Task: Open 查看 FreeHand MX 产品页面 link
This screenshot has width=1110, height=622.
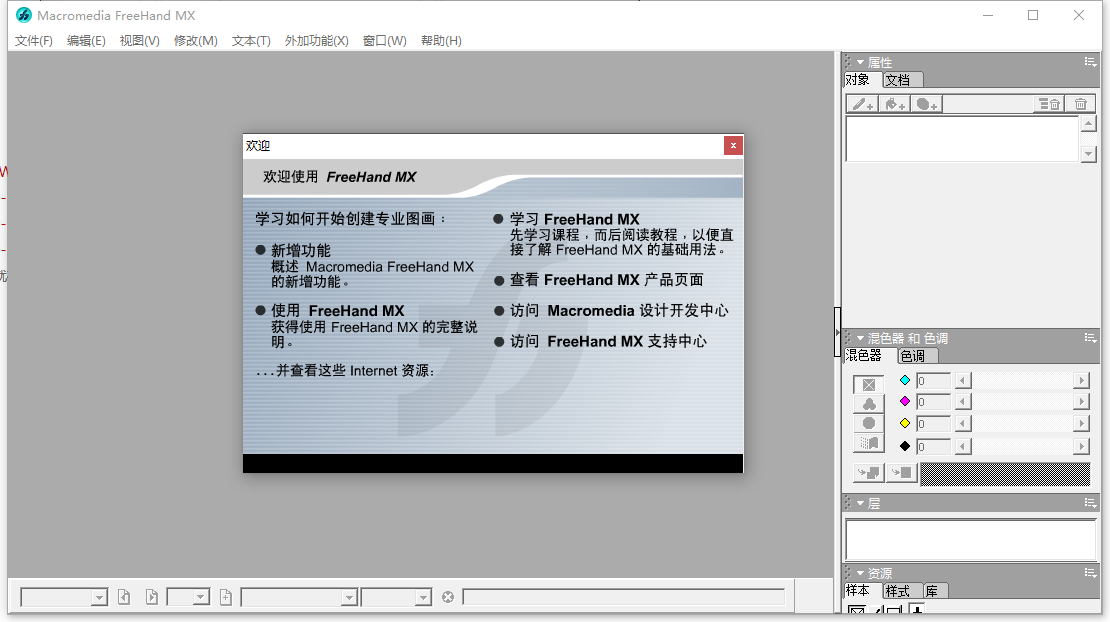Action: [607, 280]
